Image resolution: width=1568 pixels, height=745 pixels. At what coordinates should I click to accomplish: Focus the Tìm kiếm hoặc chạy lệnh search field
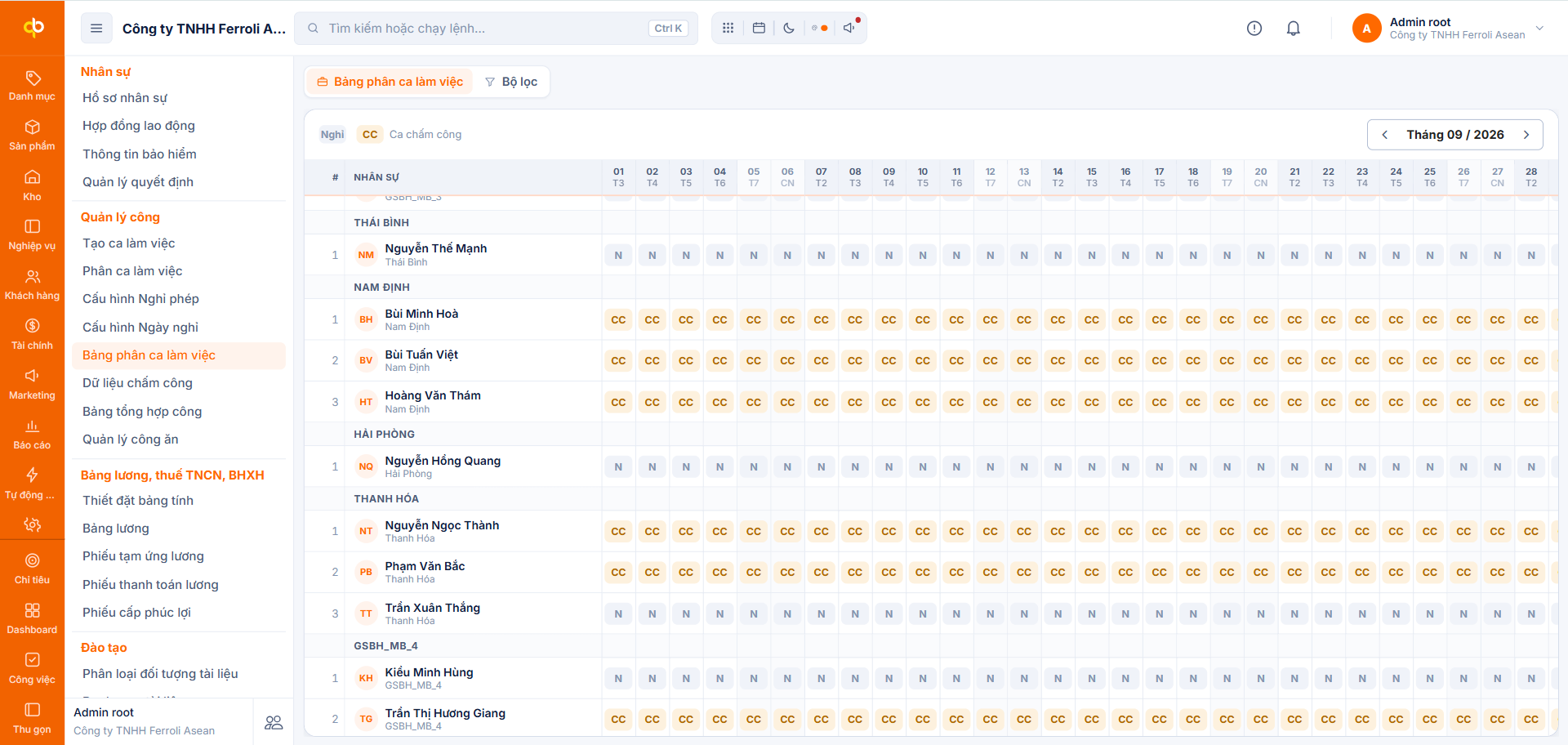coord(496,29)
